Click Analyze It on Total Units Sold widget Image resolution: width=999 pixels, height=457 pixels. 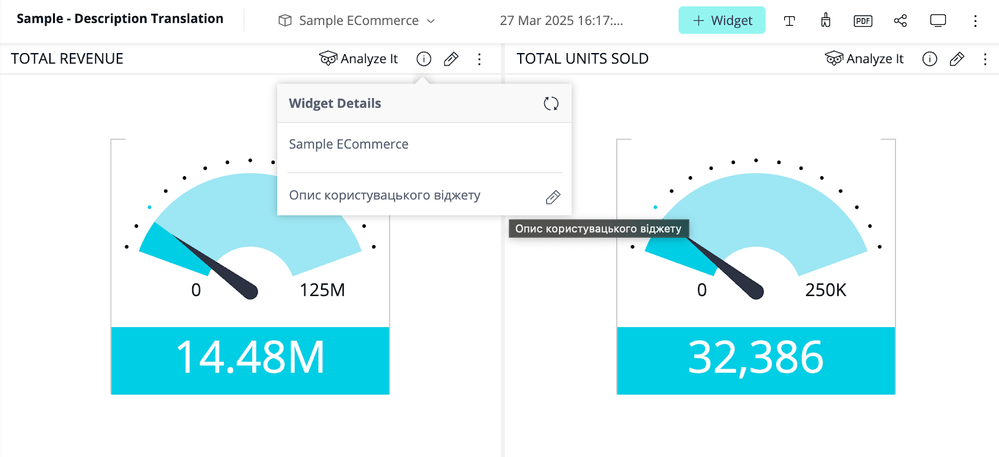pyautogui.click(x=864, y=59)
